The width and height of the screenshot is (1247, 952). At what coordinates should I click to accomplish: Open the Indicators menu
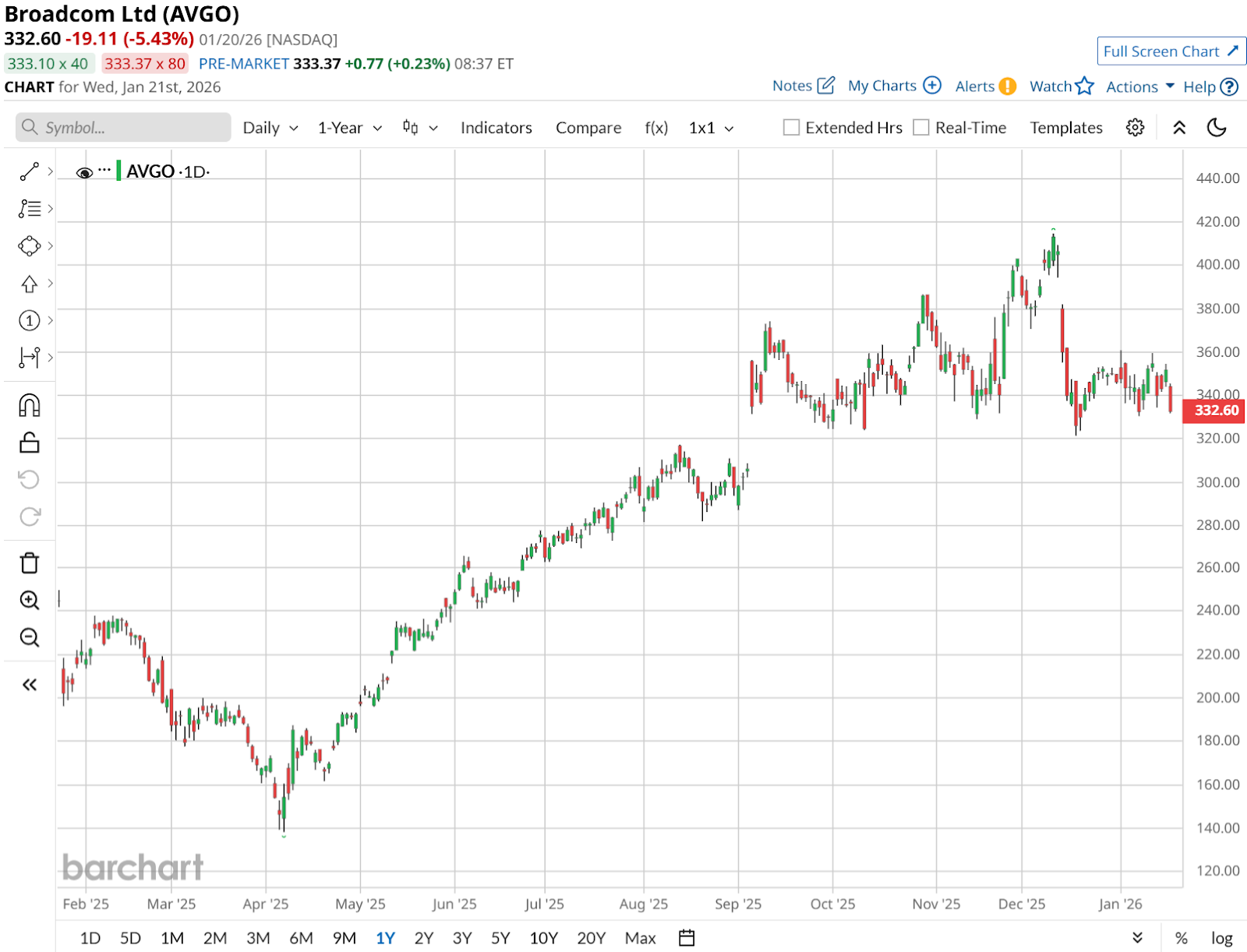(x=496, y=128)
